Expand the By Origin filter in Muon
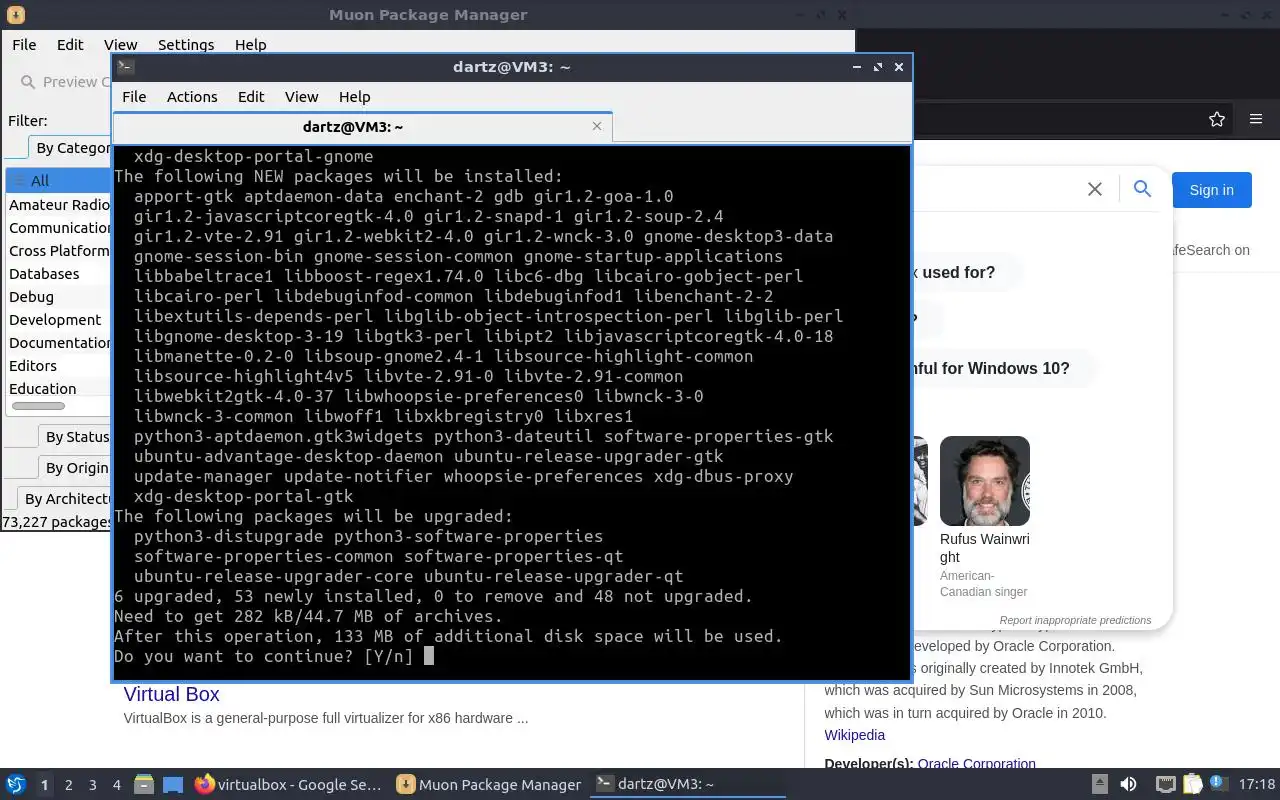1280x800 pixels. pos(73,468)
